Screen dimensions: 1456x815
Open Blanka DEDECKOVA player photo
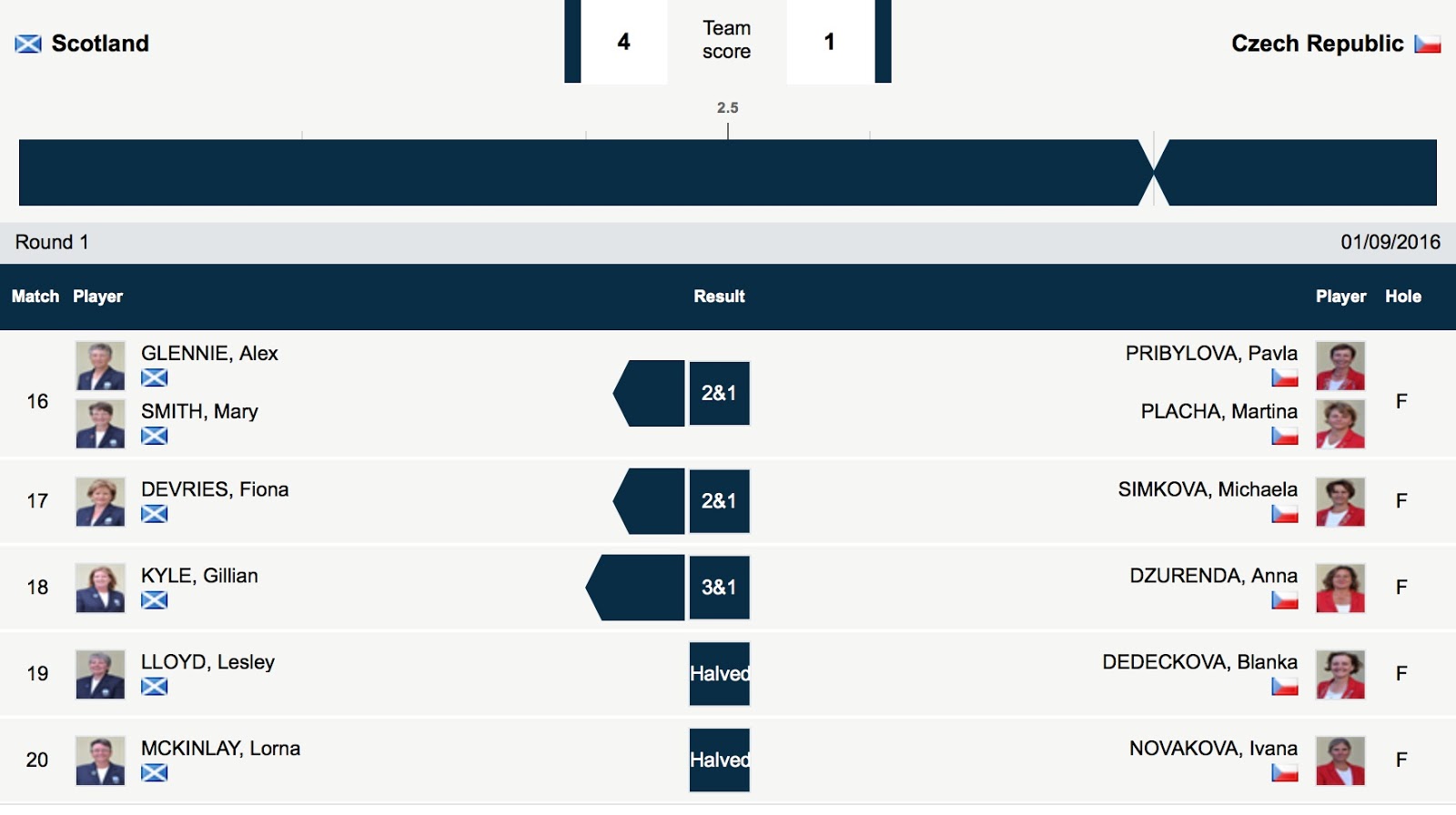(x=1340, y=674)
